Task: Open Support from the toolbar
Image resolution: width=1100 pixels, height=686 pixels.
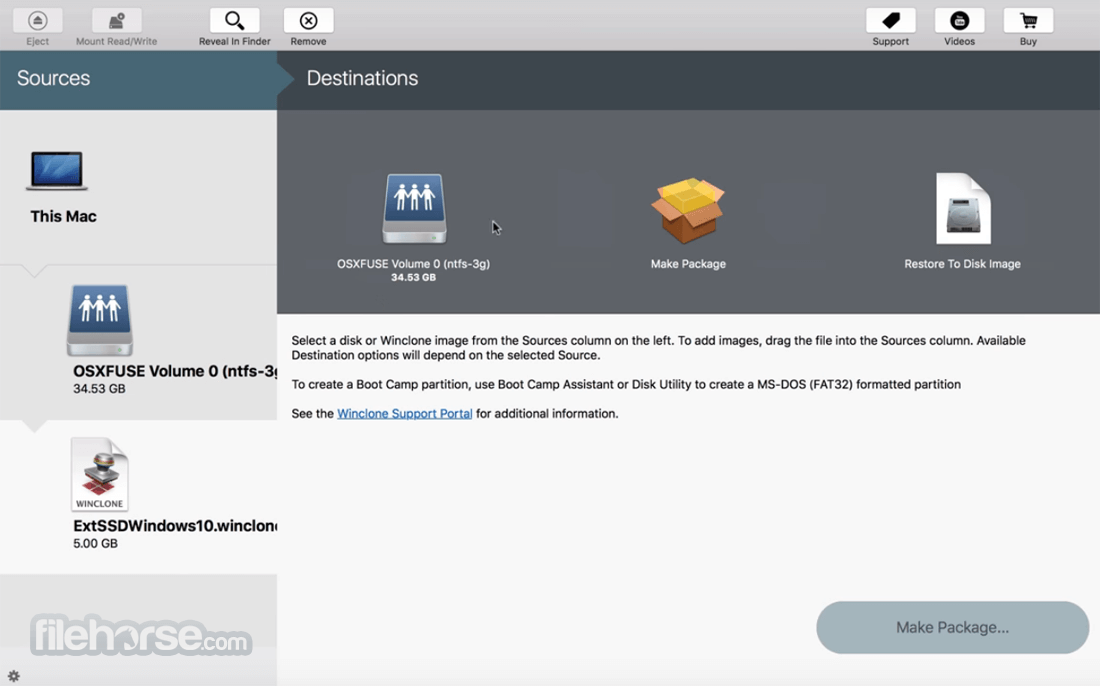Action: click(x=890, y=20)
